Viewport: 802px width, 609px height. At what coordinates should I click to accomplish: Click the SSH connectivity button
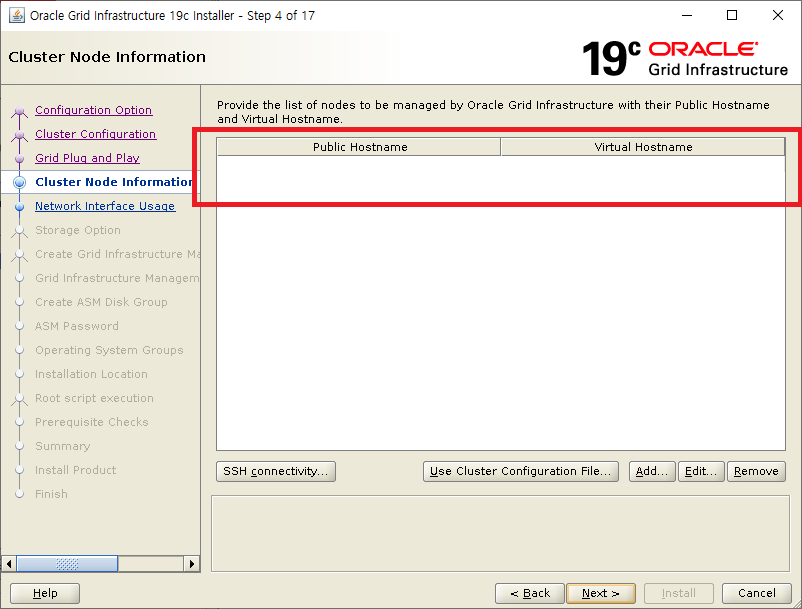(276, 471)
